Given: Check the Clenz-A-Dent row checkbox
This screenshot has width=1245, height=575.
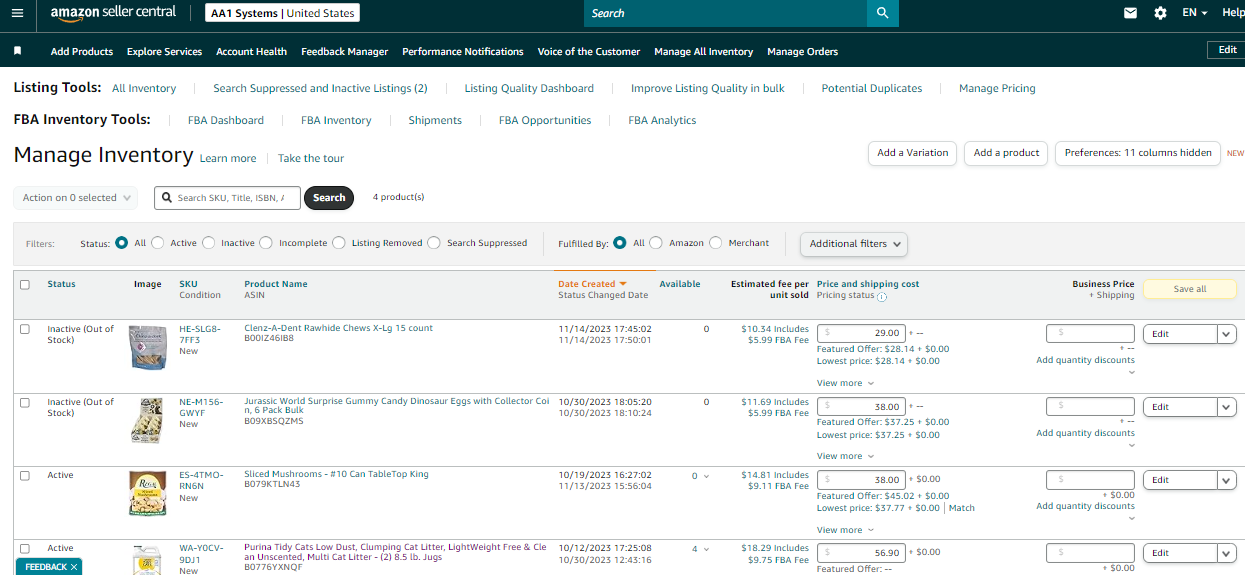Looking at the screenshot, I should point(25,329).
